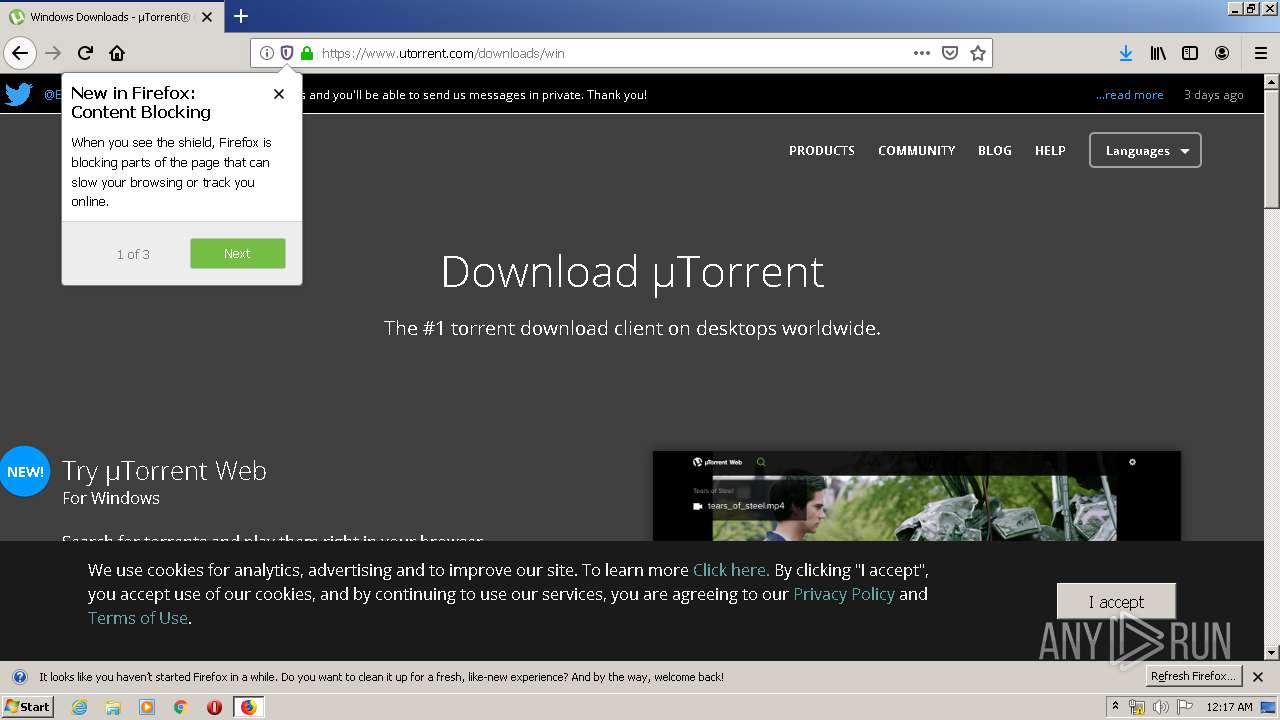
Task: Open Windows Media Player taskbar icon
Action: [147, 707]
